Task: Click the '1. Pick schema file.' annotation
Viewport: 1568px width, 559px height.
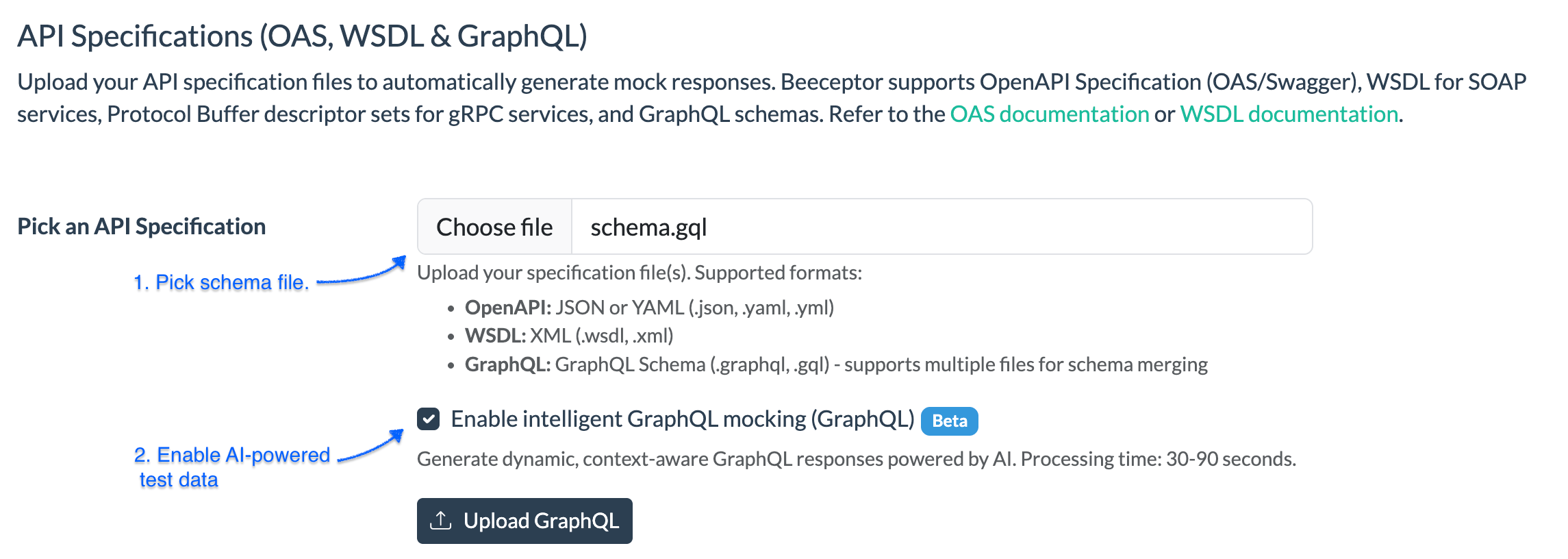Action: [220, 282]
